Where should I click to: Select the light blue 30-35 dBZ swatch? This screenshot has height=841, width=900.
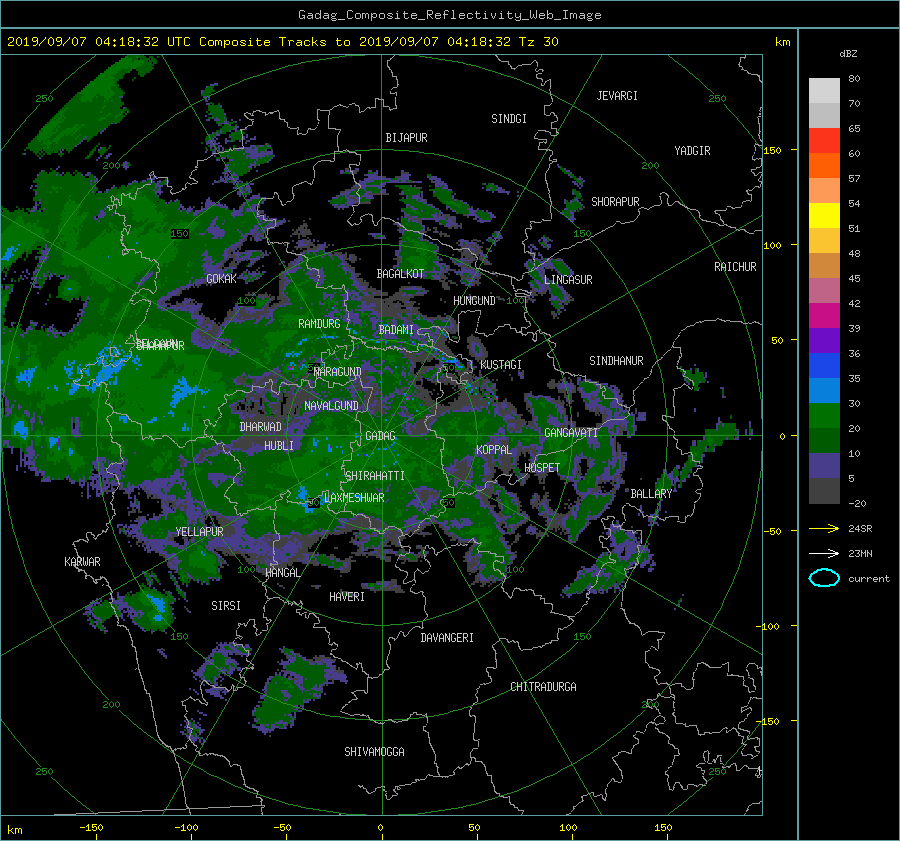tap(824, 390)
